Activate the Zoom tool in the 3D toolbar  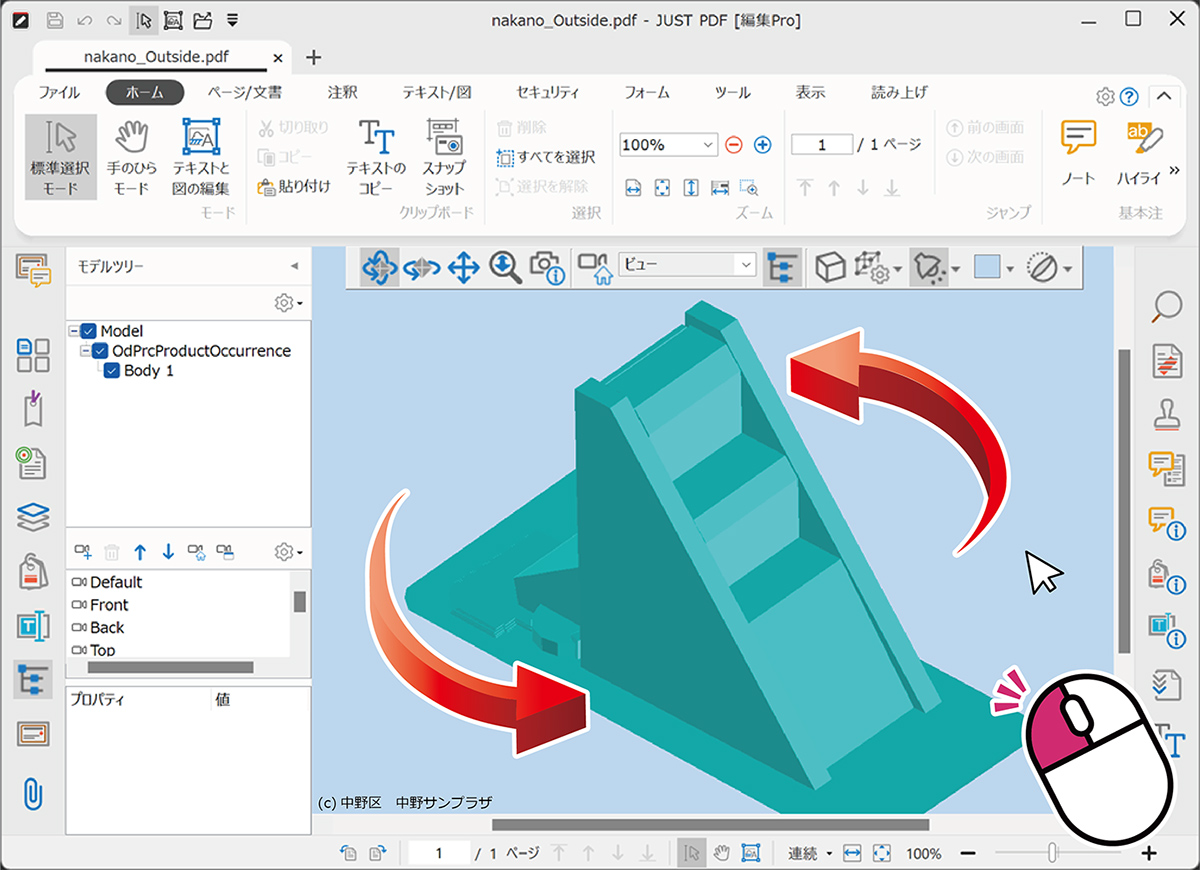(505, 268)
